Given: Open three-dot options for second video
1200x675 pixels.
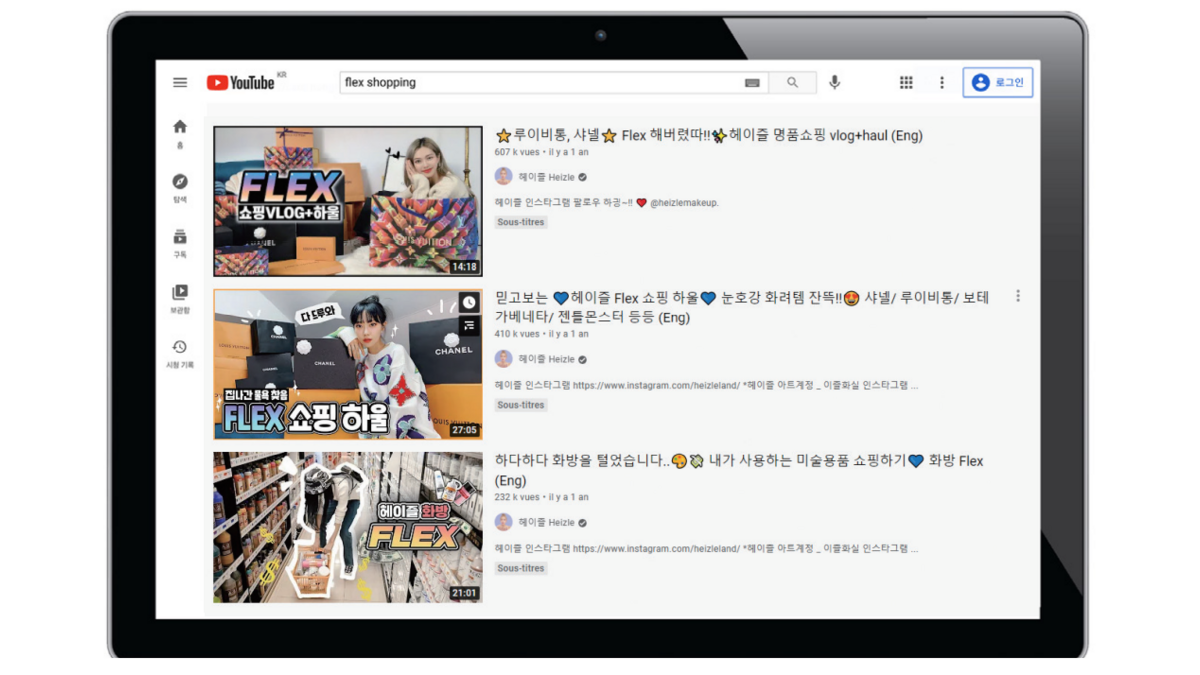Looking at the screenshot, I should pos(1018,296).
